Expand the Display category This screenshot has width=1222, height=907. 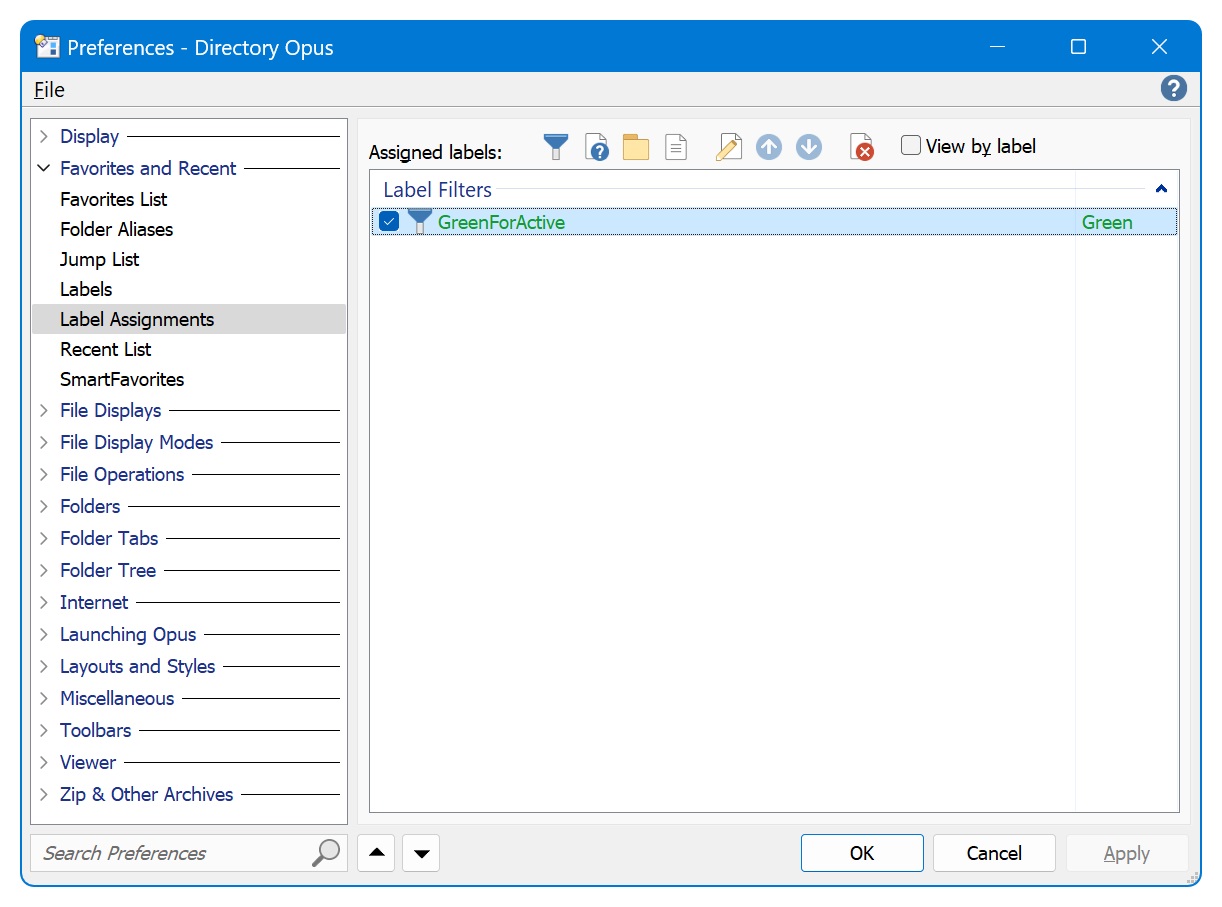(x=44, y=136)
